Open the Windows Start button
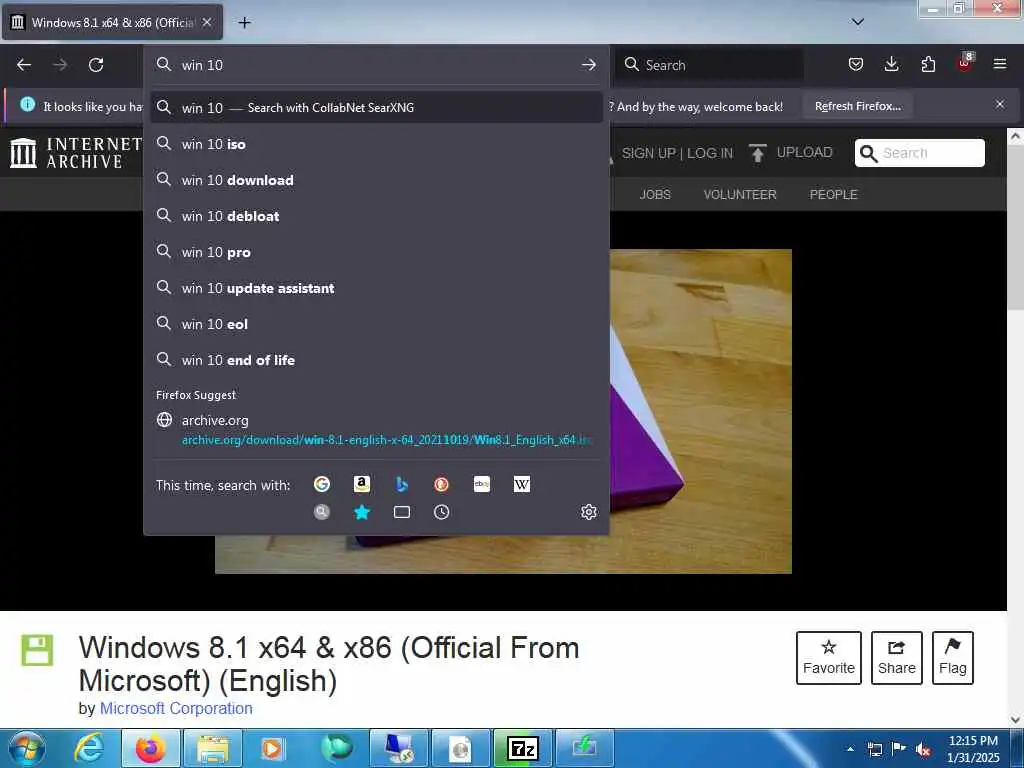The width and height of the screenshot is (1024, 768). coord(27,748)
